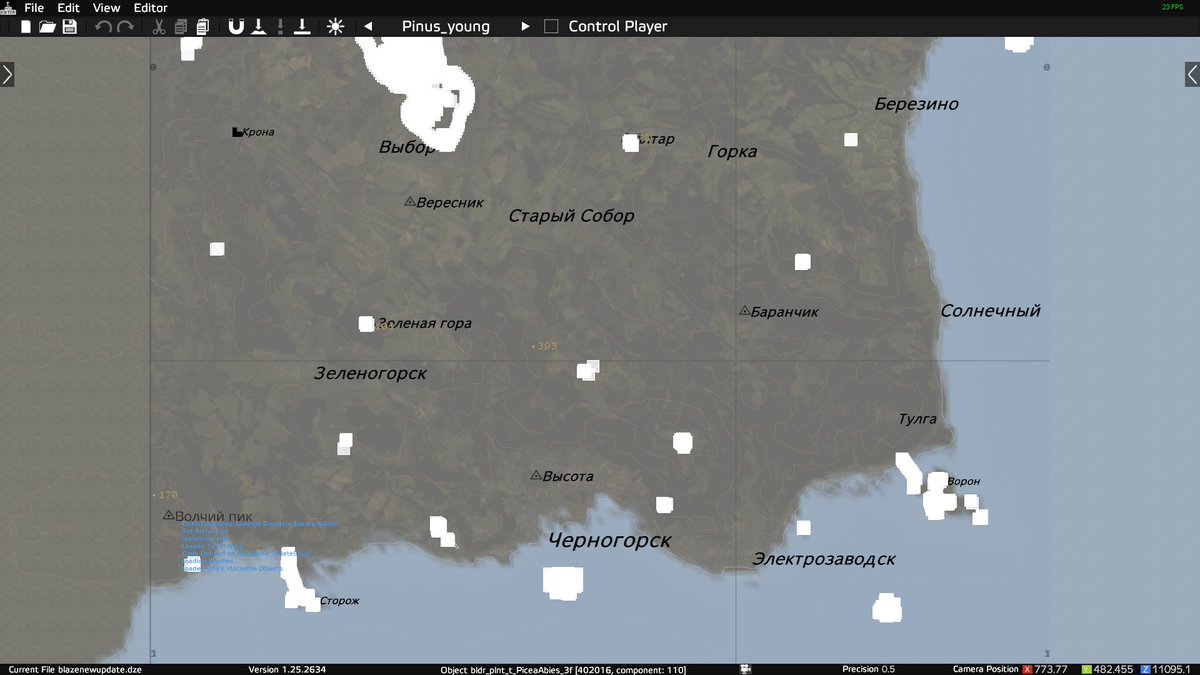Click the Pinus_young object selector
The image size is (1200, 675).
tap(445, 27)
